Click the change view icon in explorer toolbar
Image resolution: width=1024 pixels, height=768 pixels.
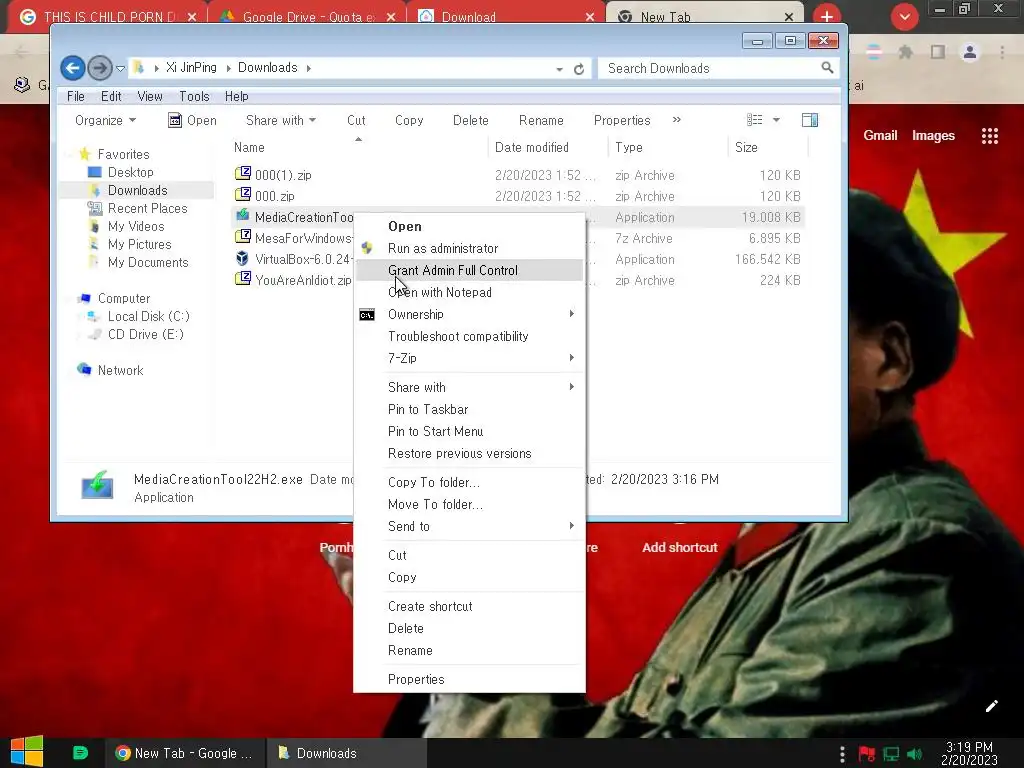755,120
